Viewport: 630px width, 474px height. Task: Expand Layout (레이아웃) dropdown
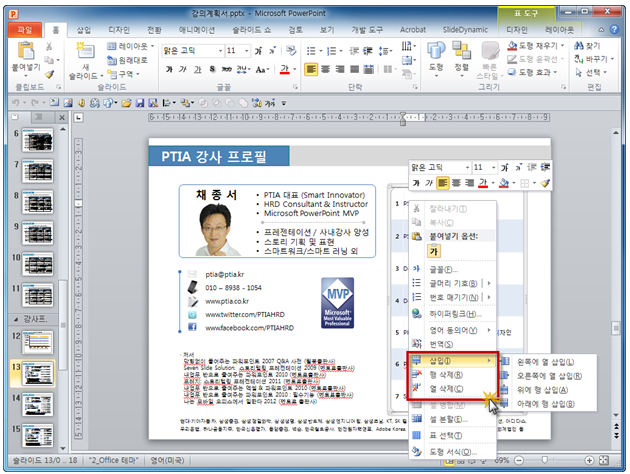131,46
